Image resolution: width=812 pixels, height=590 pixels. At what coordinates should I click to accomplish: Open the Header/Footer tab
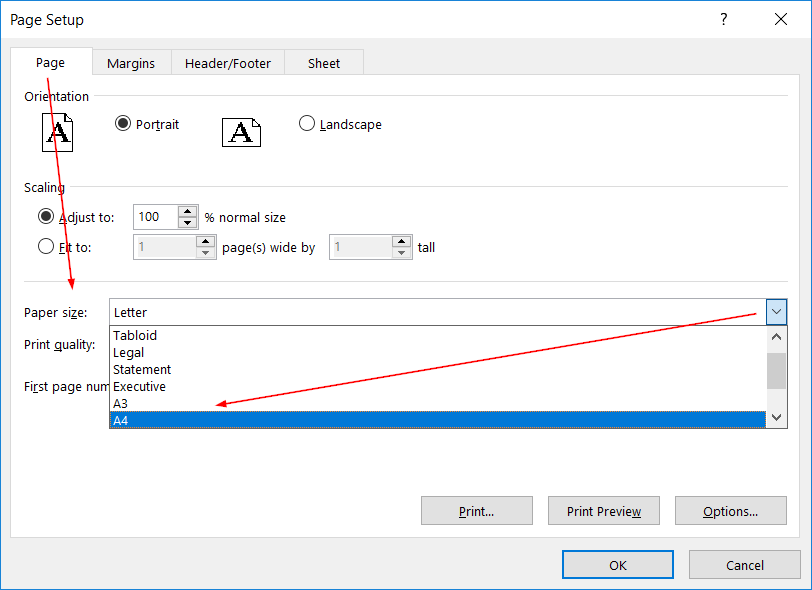tap(228, 63)
